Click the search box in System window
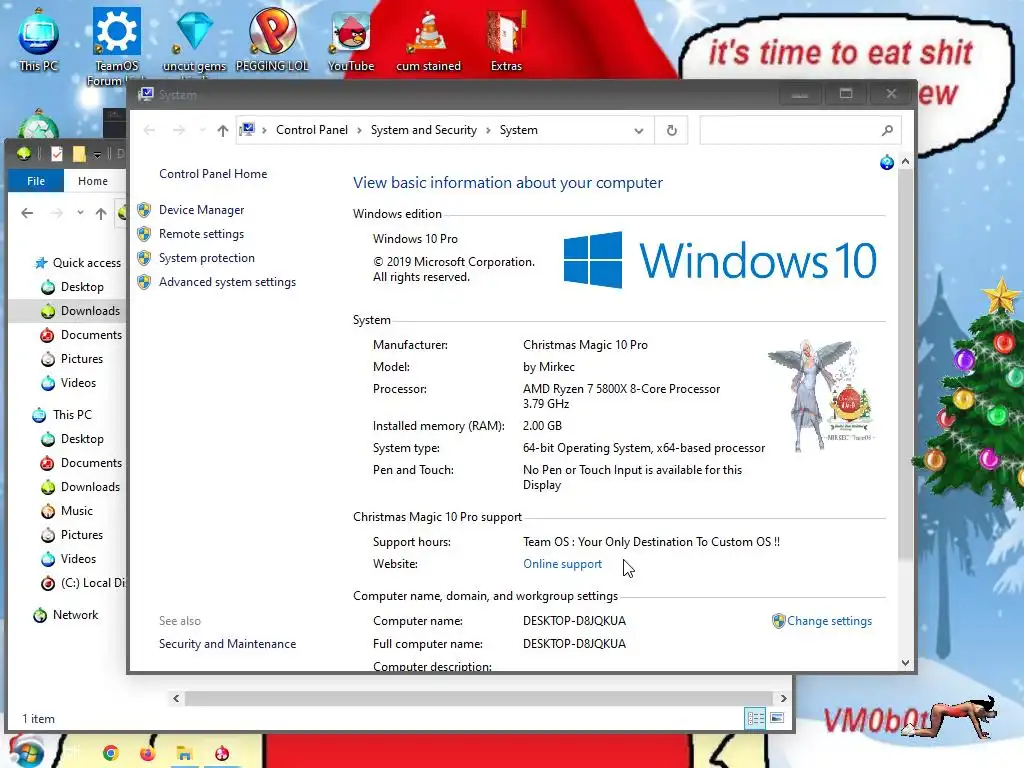The height and width of the screenshot is (768, 1024). coord(800,130)
